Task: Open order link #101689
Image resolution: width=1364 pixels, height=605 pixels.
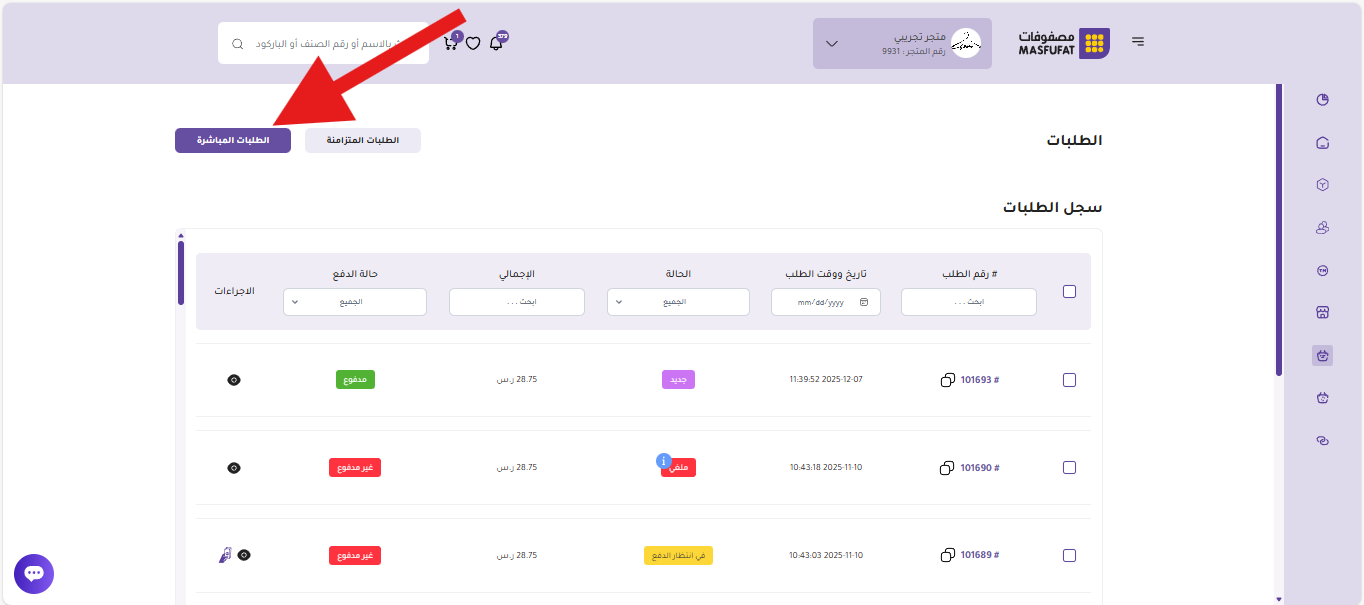Action: tap(979, 555)
